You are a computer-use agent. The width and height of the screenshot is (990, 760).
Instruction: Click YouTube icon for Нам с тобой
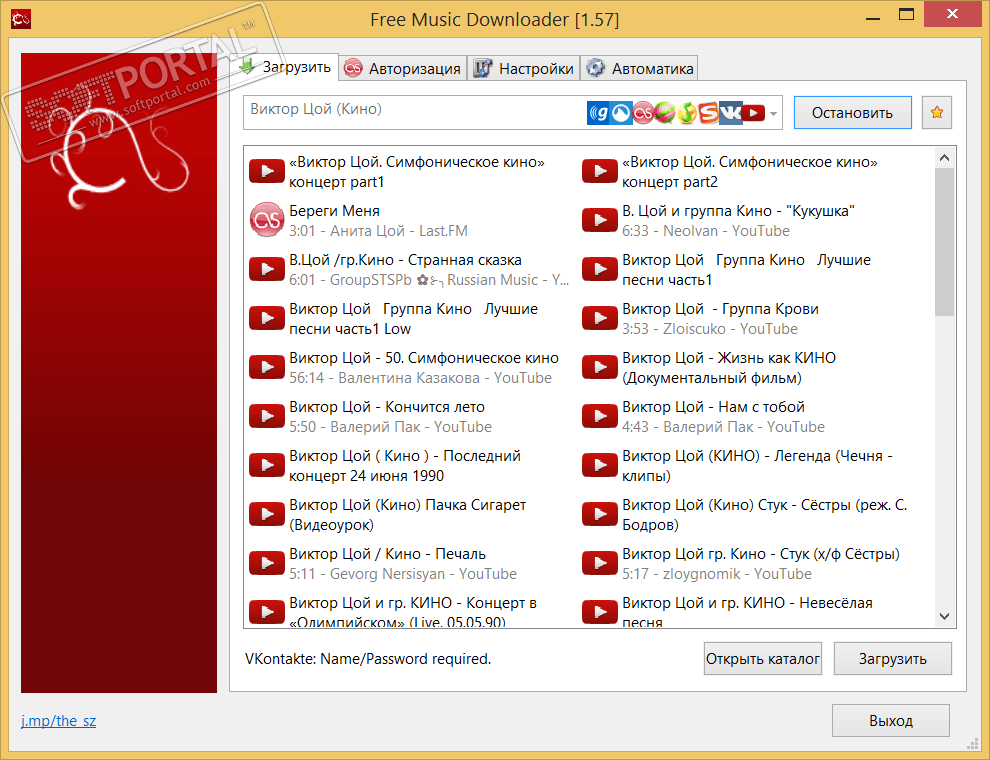pyautogui.click(x=599, y=416)
